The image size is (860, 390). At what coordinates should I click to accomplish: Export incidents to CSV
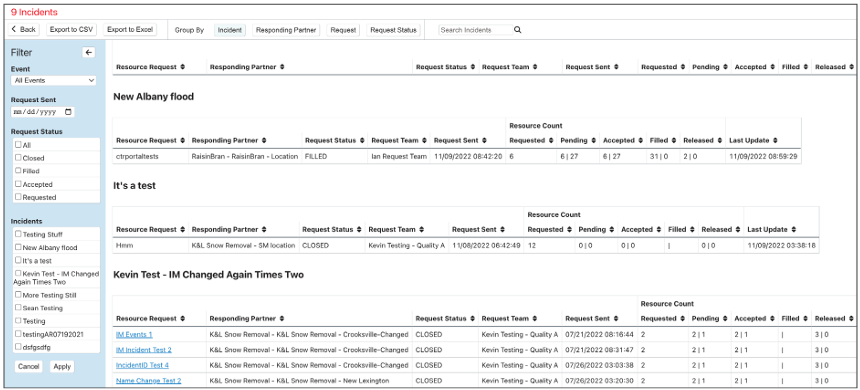(71, 30)
